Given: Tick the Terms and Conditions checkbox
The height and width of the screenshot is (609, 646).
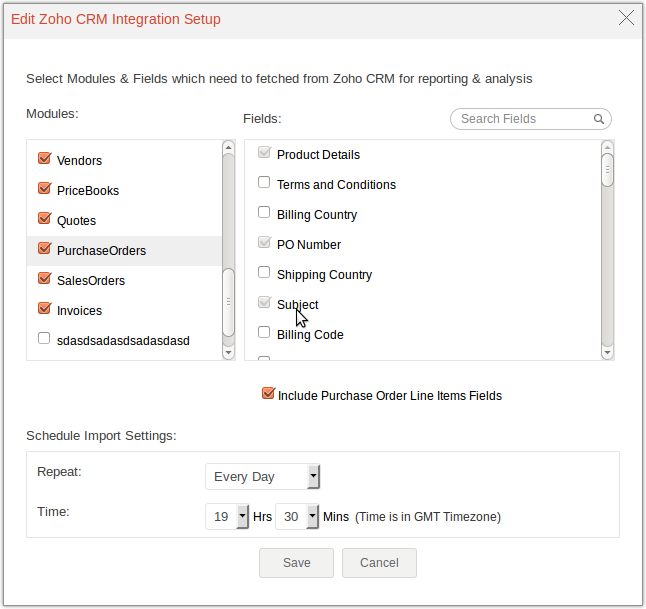Looking at the screenshot, I should click(264, 183).
